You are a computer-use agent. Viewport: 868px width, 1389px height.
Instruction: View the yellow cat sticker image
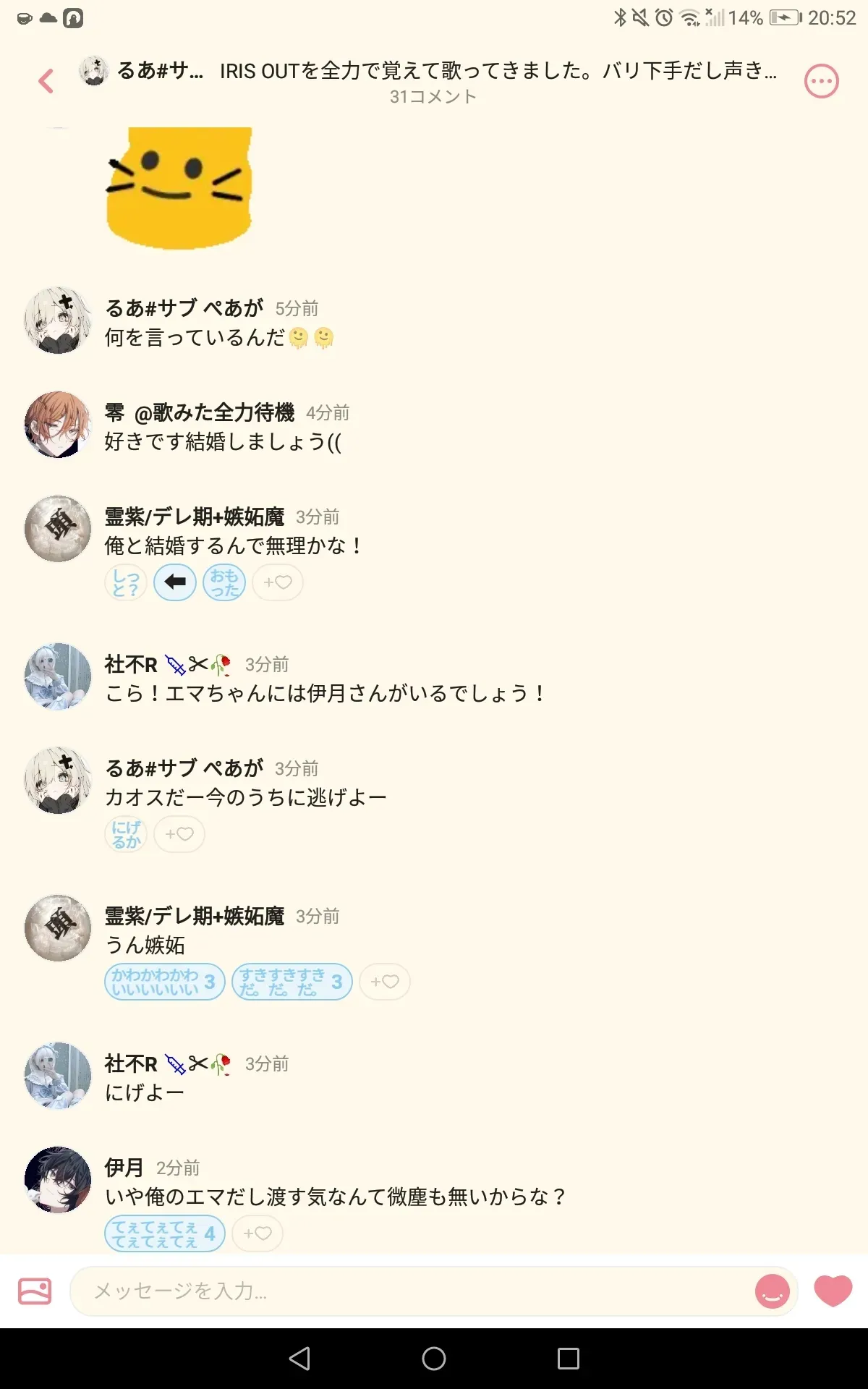point(179,188)
